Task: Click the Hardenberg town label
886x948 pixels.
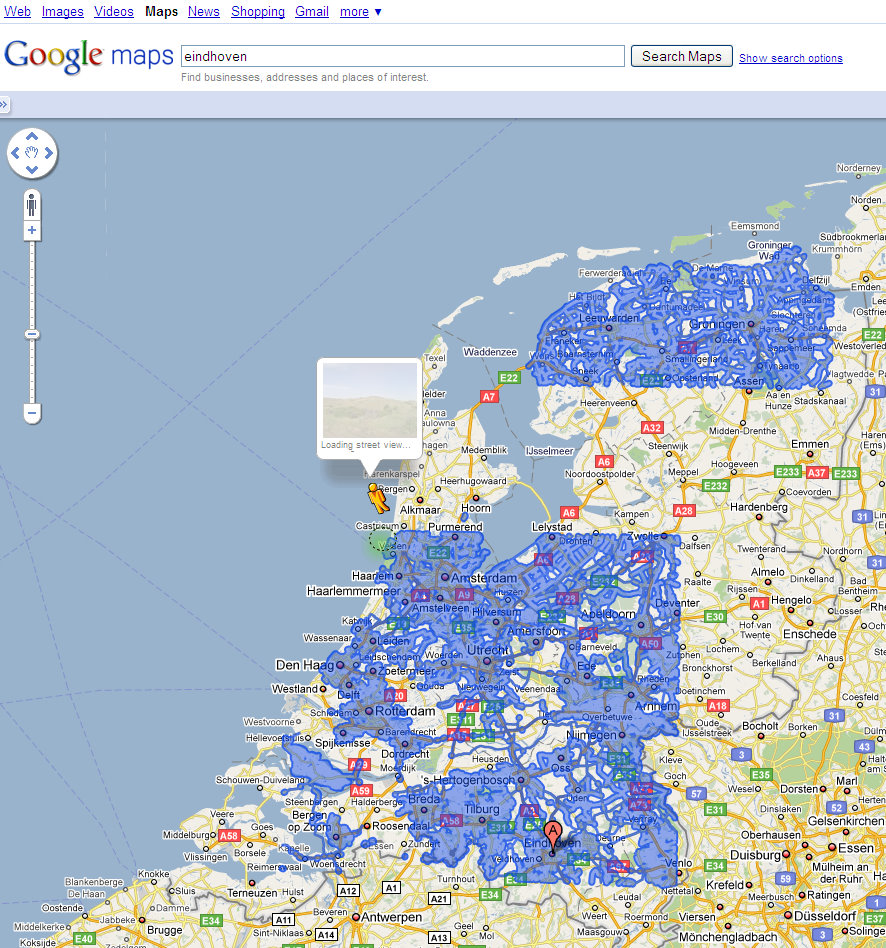Action: pos(758,507)
